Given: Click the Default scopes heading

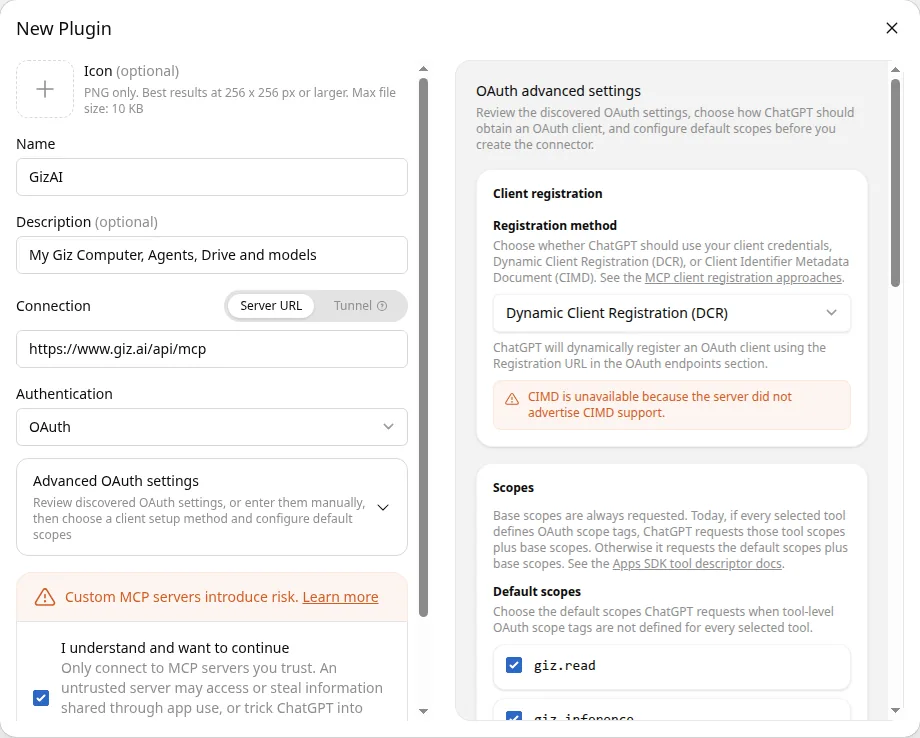Looking at the screenshot, I should [x=537, y=591].
